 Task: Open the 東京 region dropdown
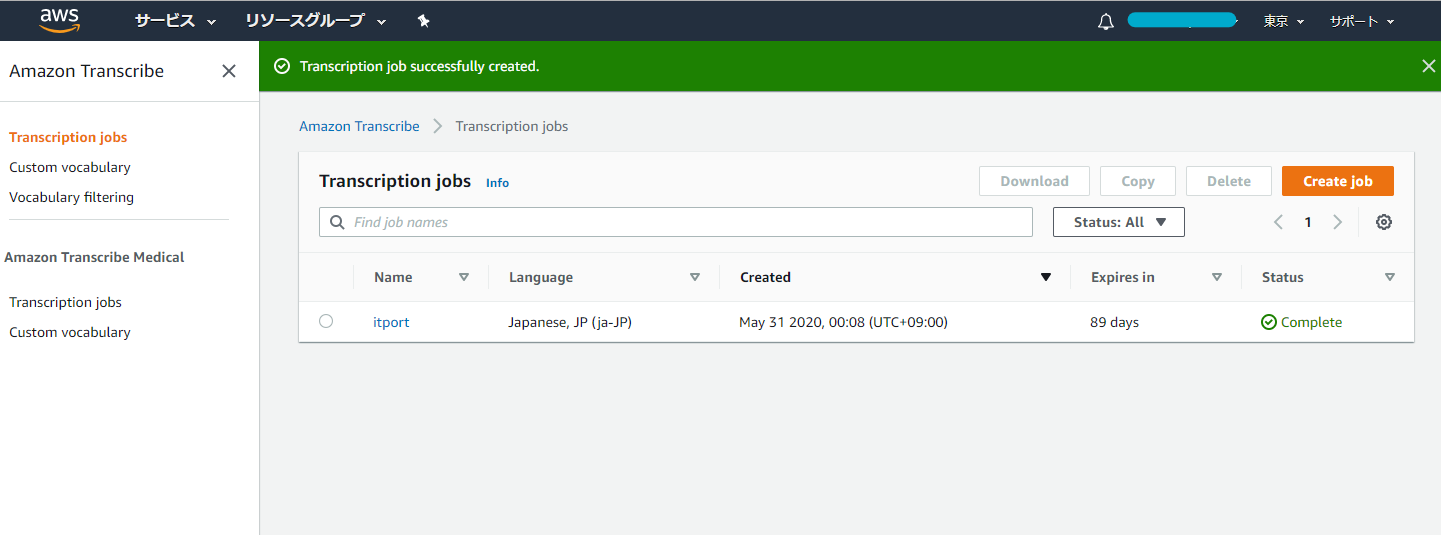point(1284,21)
